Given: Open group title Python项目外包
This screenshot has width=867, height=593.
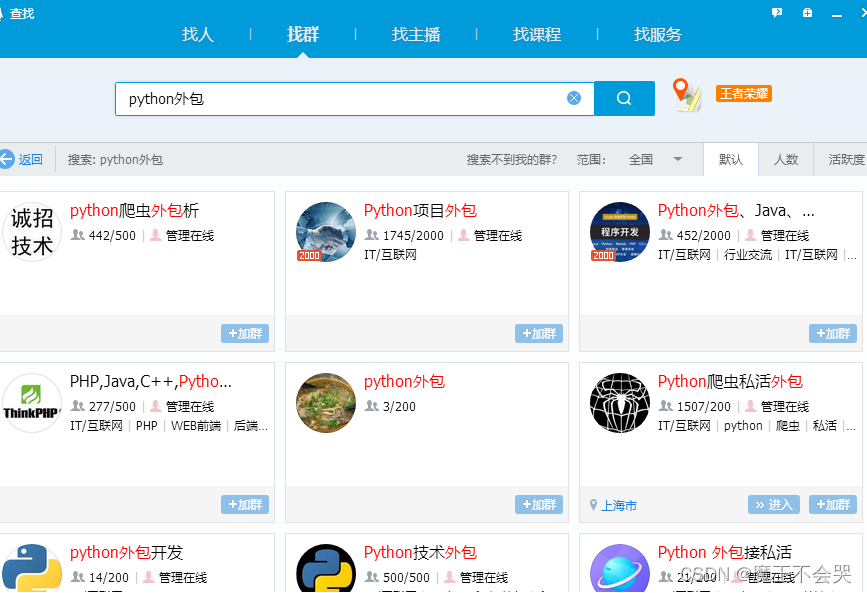Looking at the screenshot, I should (420, 211).
